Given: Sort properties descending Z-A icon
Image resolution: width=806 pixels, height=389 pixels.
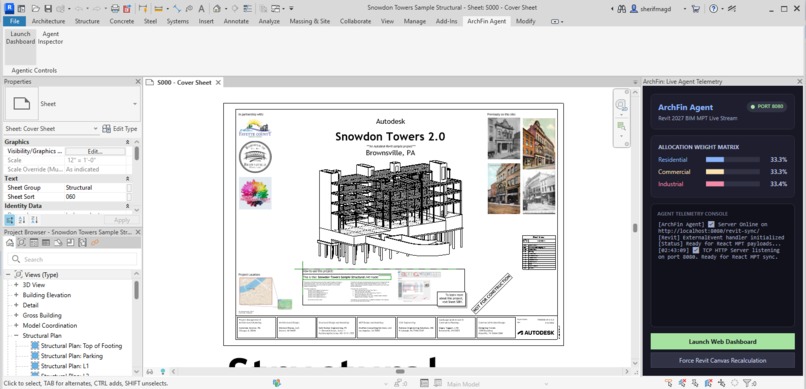Looking at the screenshot, I should click(34, 220).
